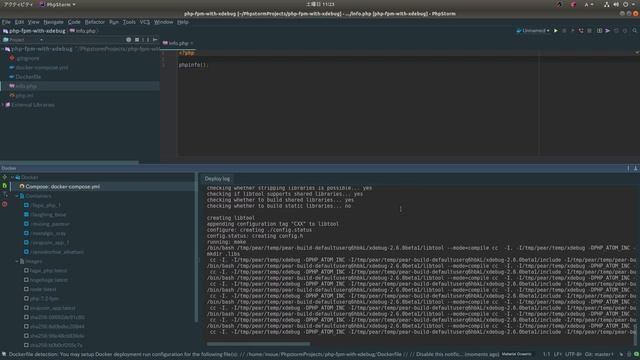Open the View menu
The height and width of the screenshot is (360, 640).
point(33,22)
